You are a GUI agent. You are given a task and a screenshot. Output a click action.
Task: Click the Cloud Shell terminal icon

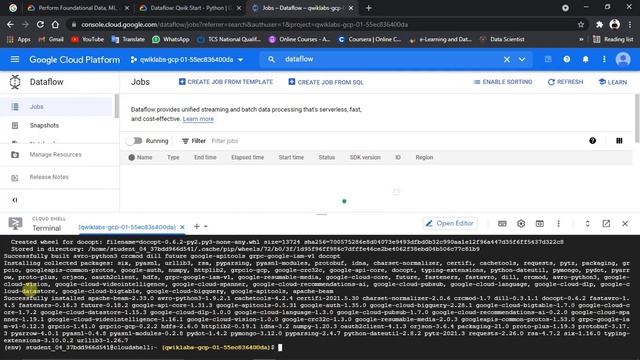click(x=16, y=224)
